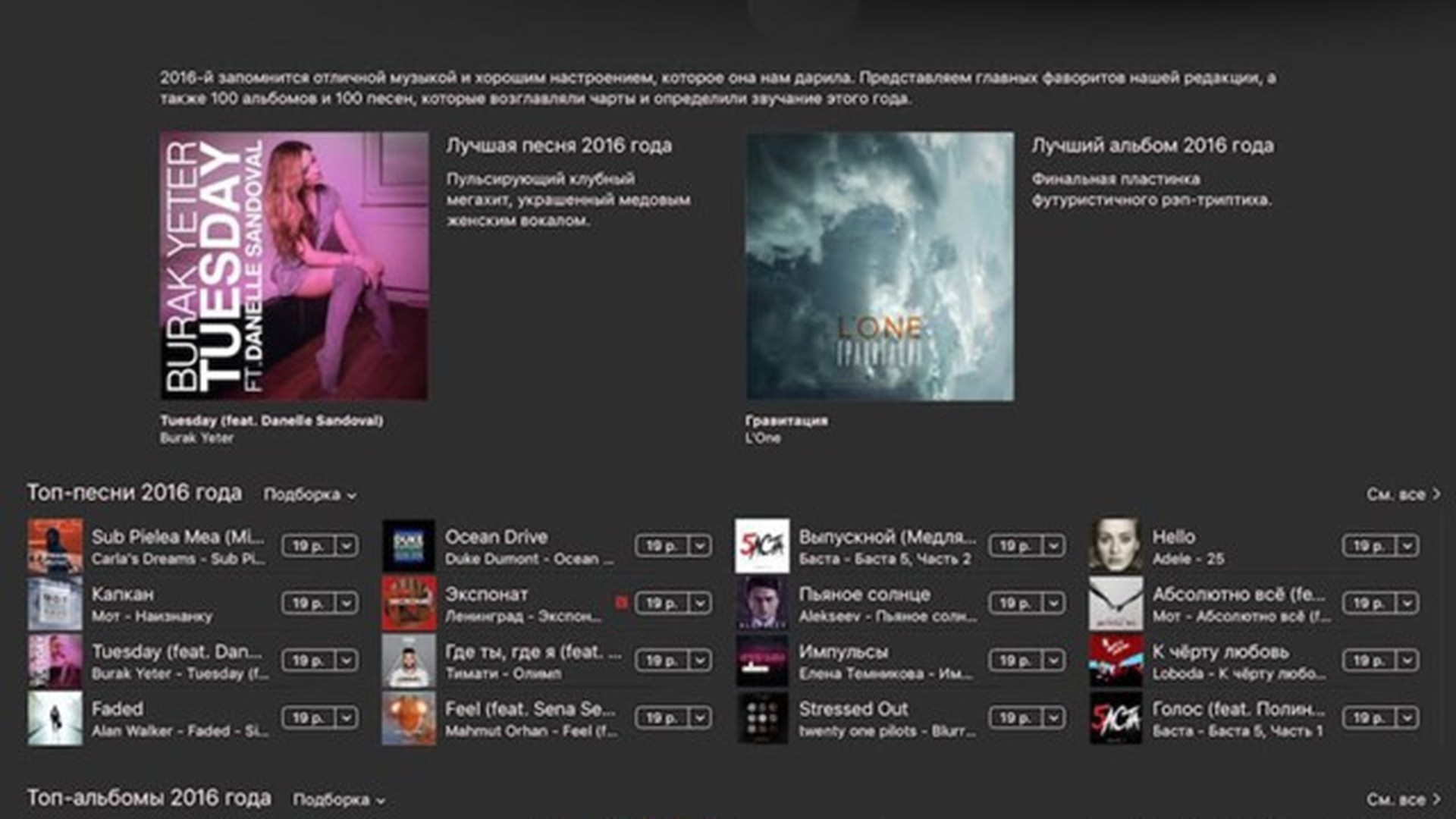Select the Faded song artwork
Image resolution: width=1456 pixels, height=819 pixels.
pyautogui.click(x=55, y=718)
